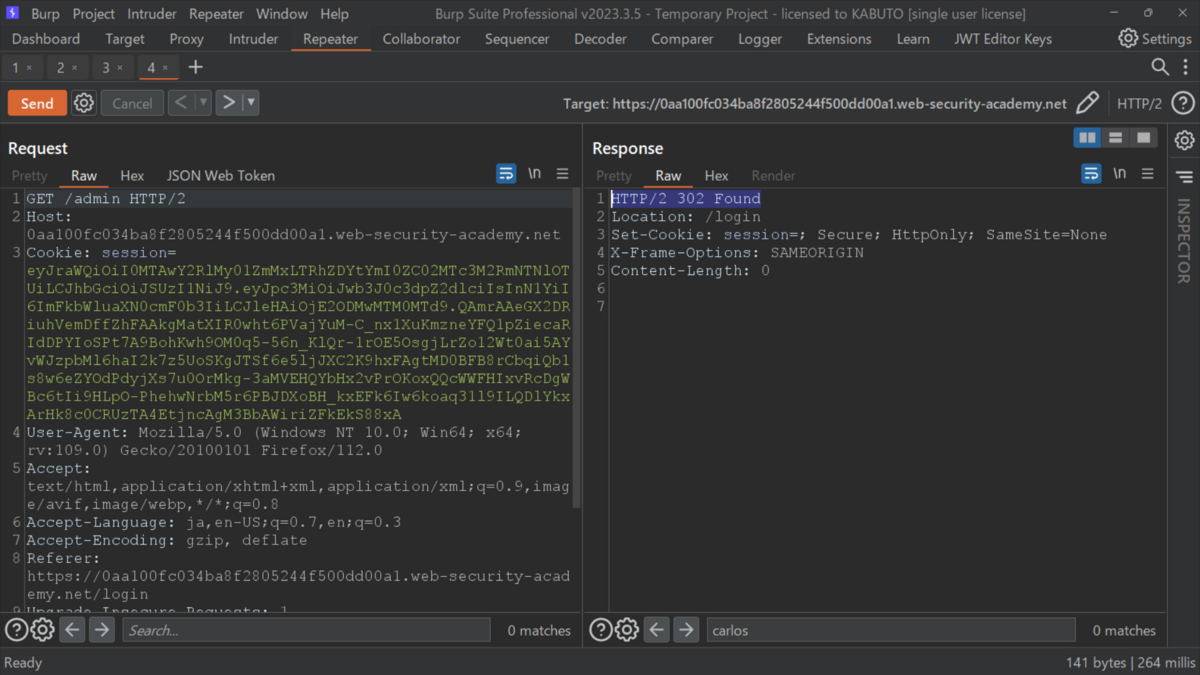The width and height of the screenshot is (1200, 675).
Task: Open search settings gear below Response viewer
Action: 626,630
